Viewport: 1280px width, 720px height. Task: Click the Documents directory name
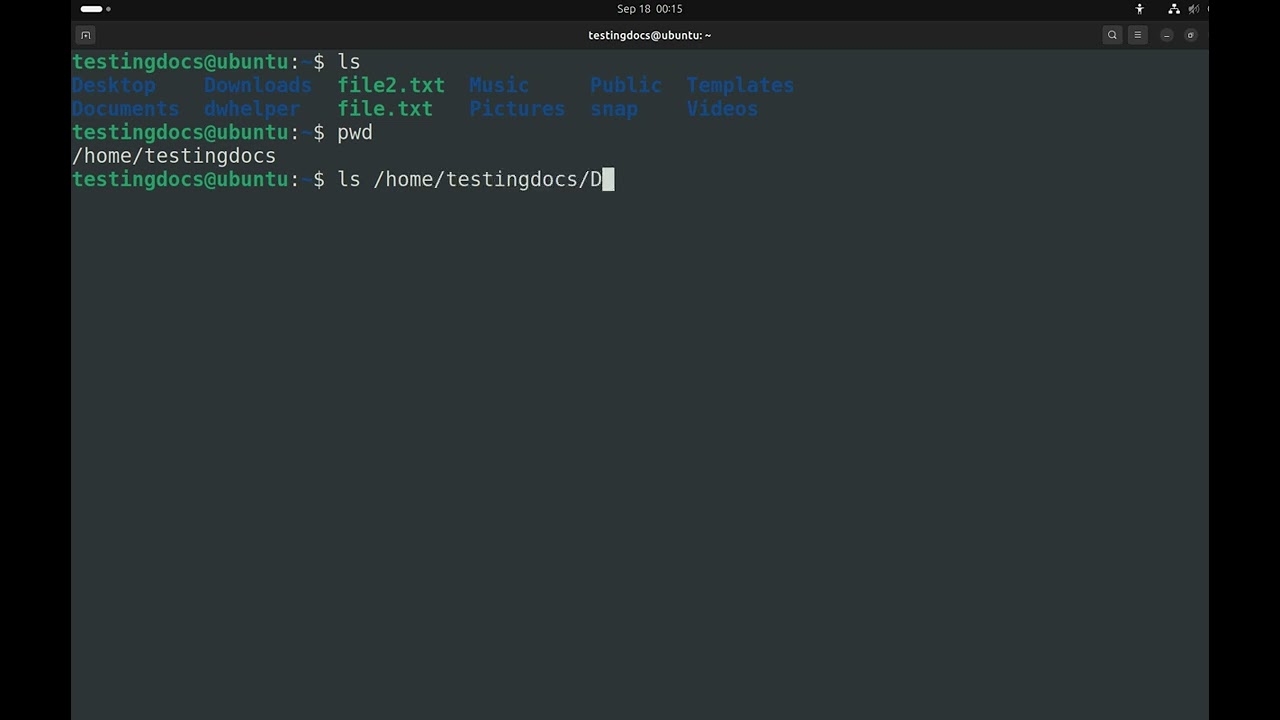click(126, 109)
